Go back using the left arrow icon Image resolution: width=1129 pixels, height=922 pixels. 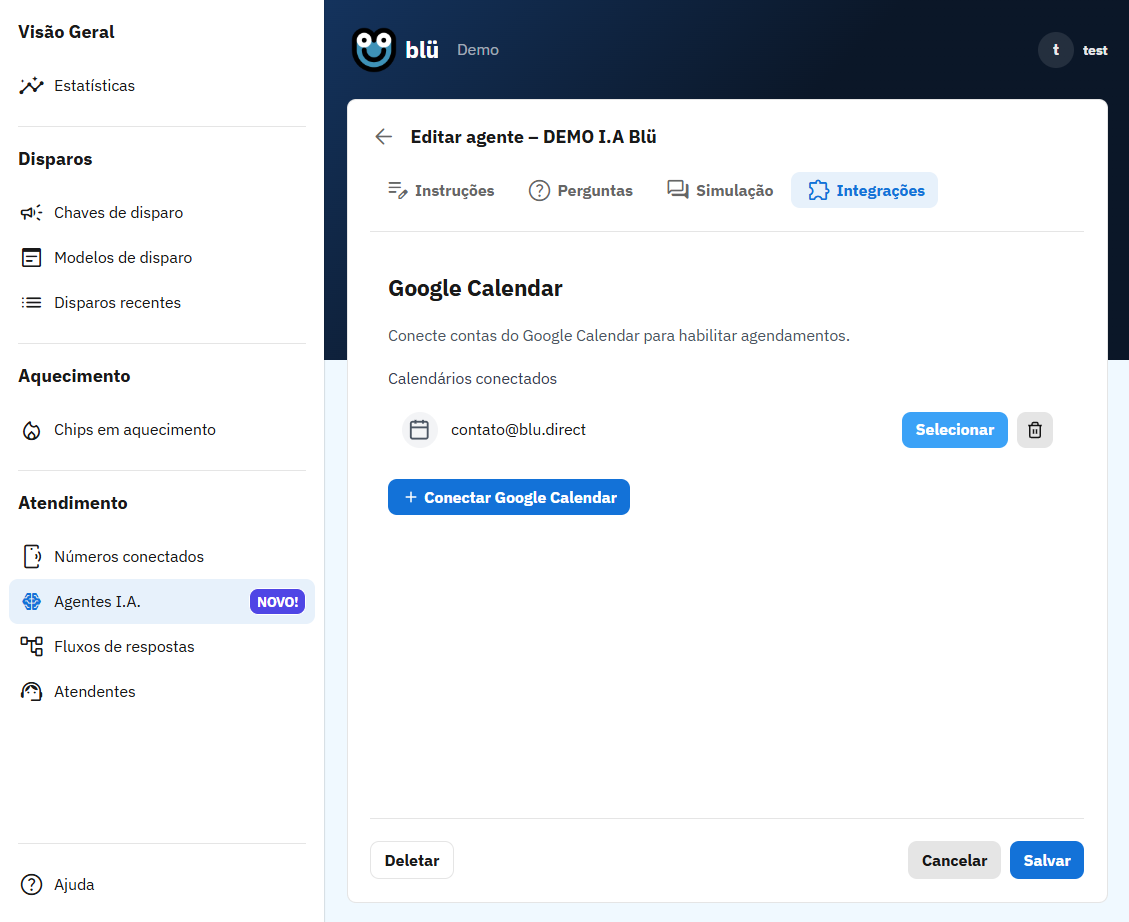384,137
